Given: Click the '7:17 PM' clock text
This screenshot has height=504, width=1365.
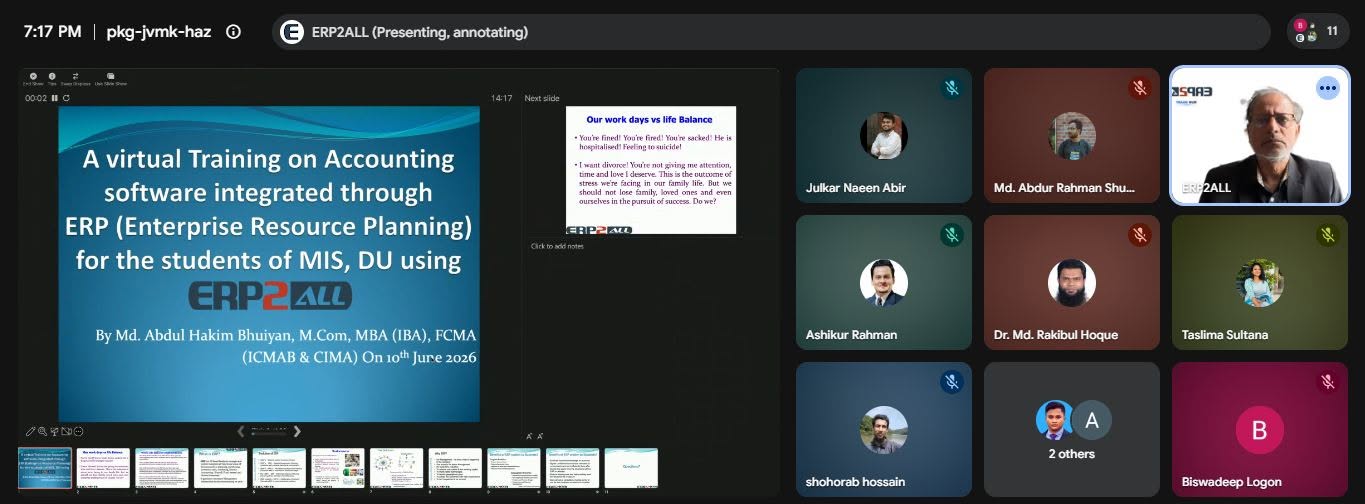Looking at the screenshot, I should (x=52, y=31).
